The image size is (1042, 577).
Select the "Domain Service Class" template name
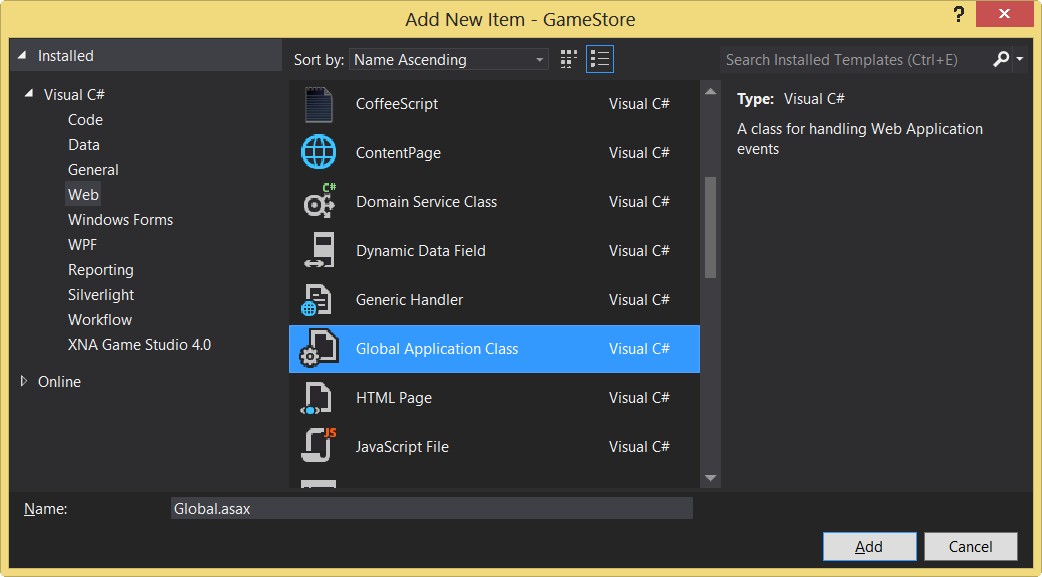427,201
